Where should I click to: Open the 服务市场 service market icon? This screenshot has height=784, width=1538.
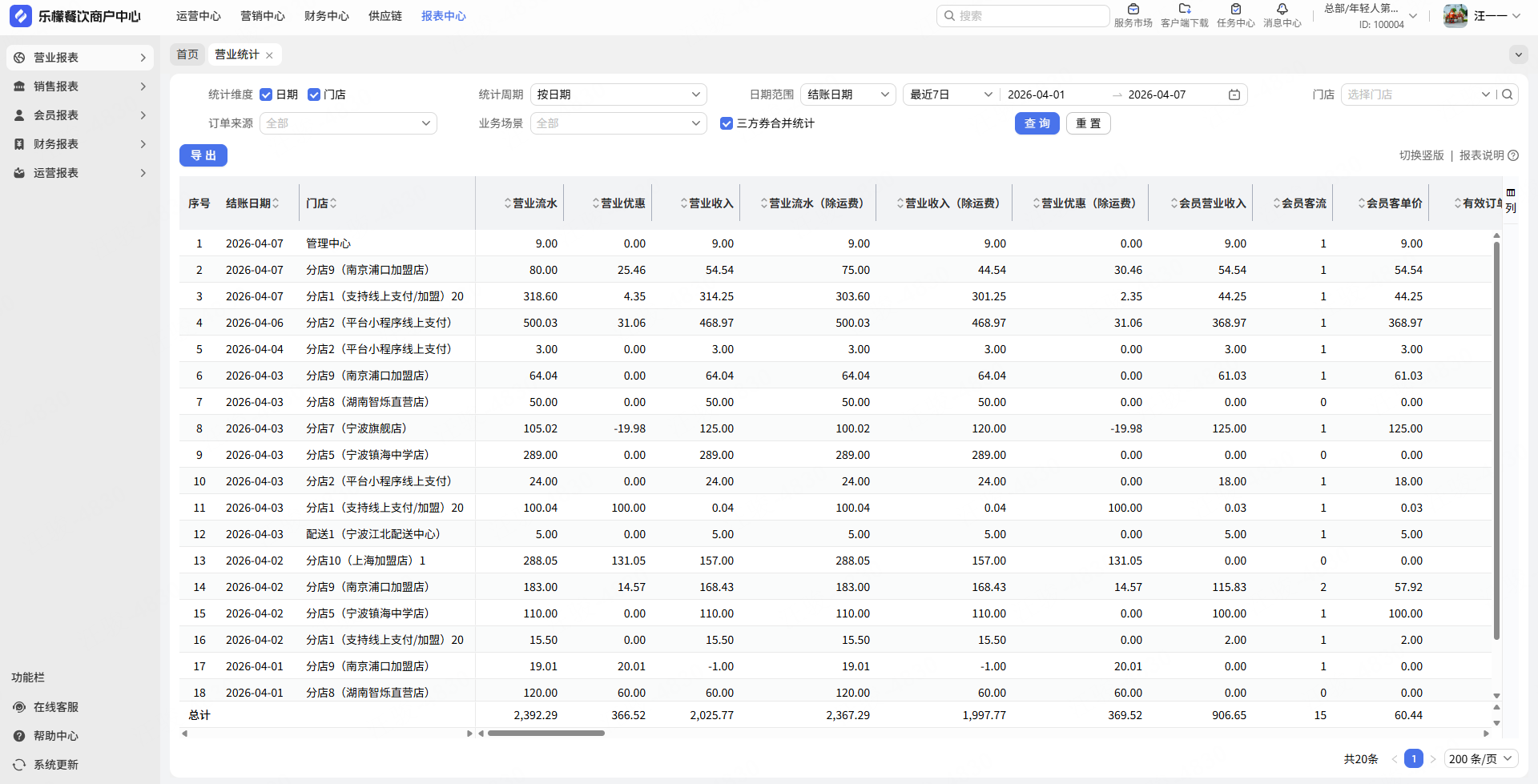[x=1133, y=10]
